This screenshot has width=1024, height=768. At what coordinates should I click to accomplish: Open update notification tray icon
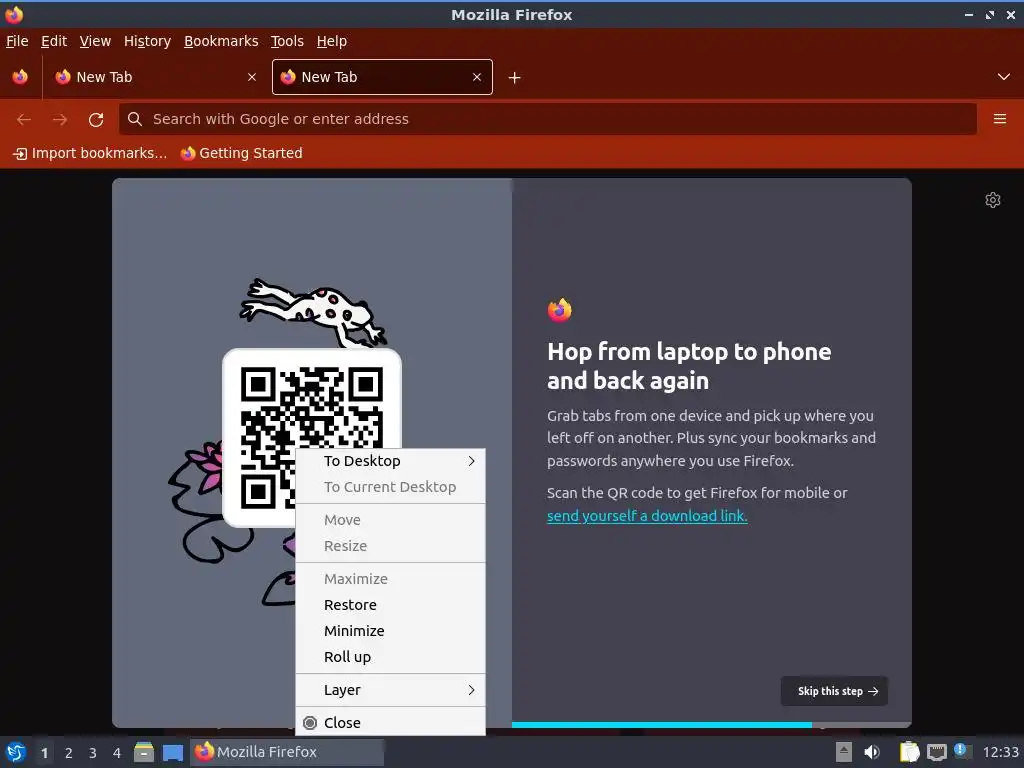961,750
